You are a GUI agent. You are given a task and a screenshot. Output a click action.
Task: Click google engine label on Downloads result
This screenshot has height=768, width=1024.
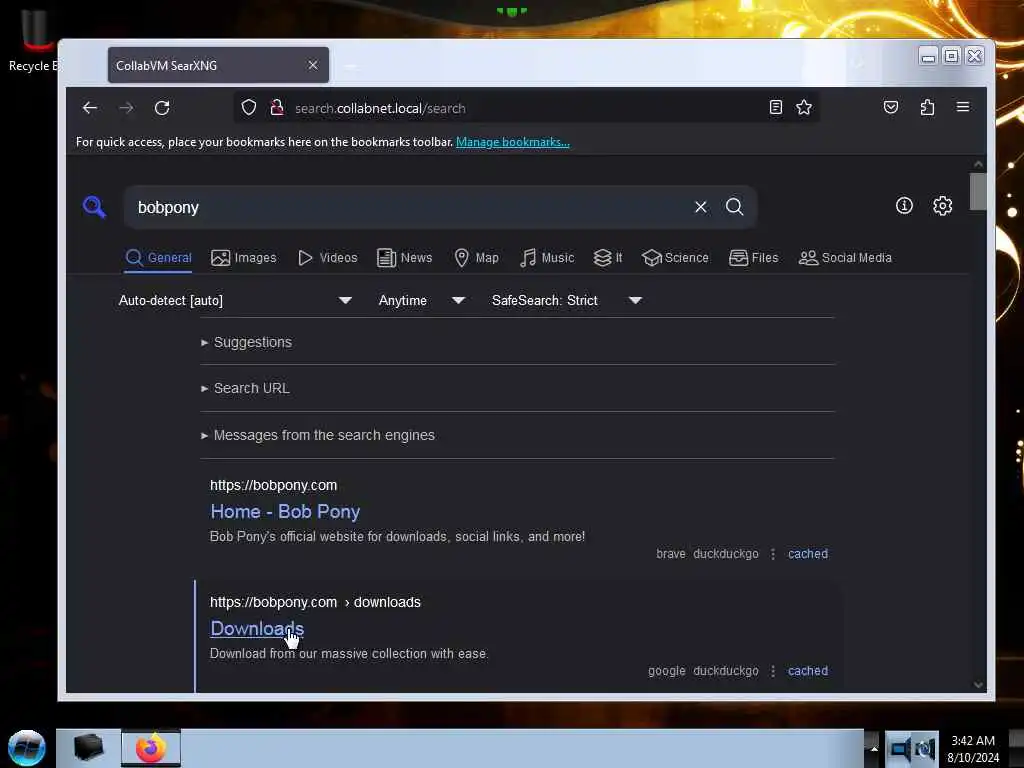(x=667, y=671)
